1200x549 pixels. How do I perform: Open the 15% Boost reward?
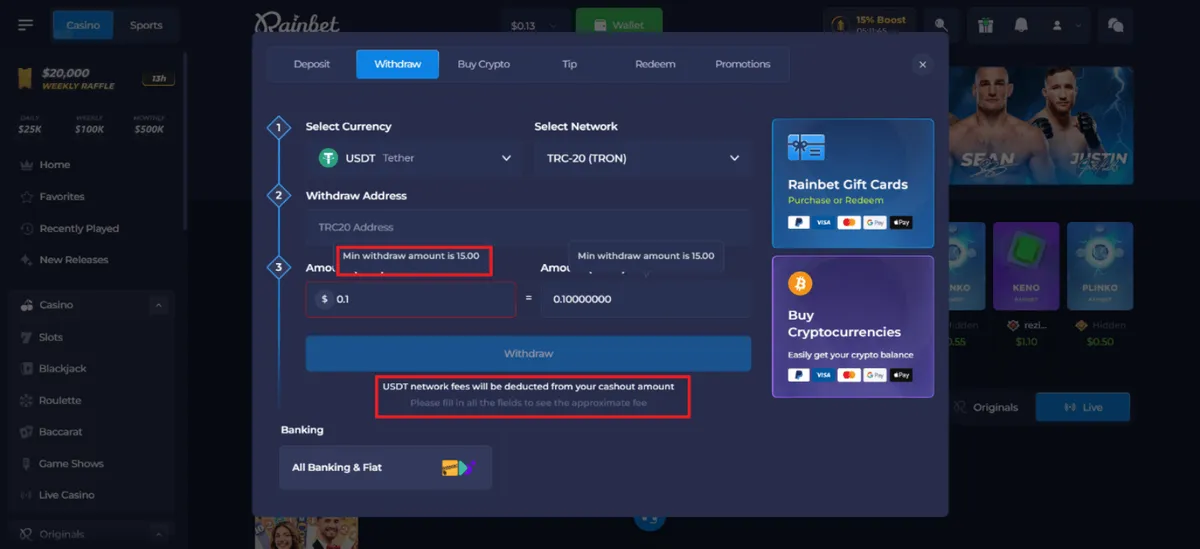coord(868,24)
